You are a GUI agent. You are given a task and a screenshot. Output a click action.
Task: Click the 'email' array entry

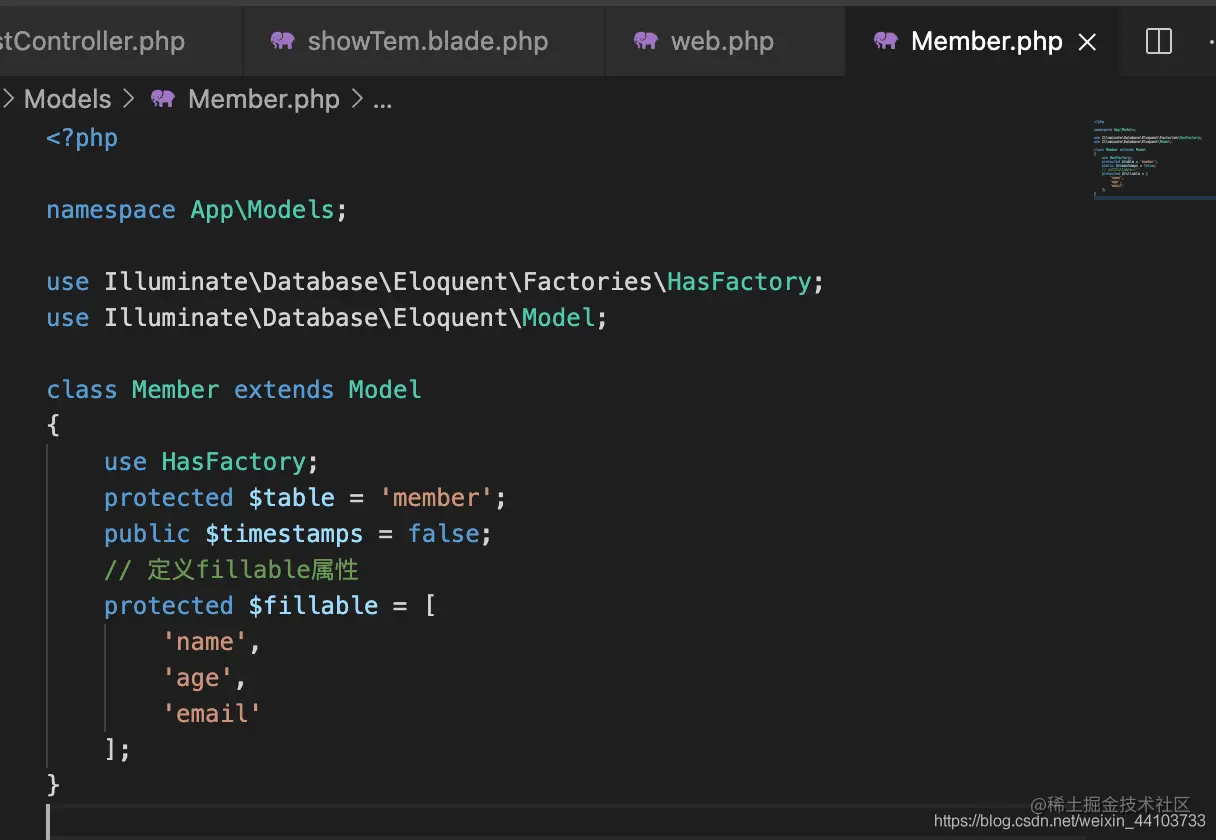(211, 714)
